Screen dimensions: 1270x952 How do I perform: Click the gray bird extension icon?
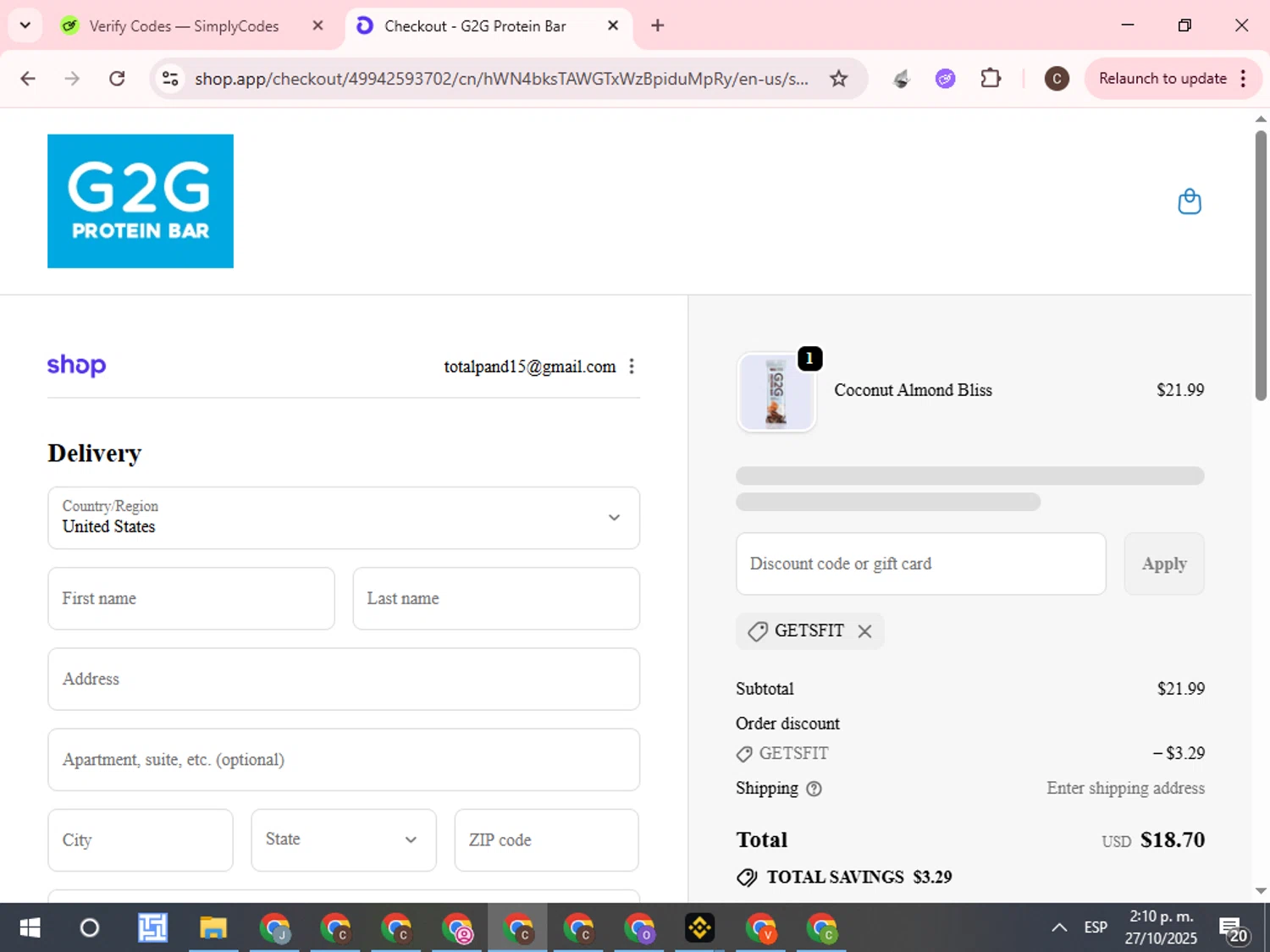click(x=902, y=79)
